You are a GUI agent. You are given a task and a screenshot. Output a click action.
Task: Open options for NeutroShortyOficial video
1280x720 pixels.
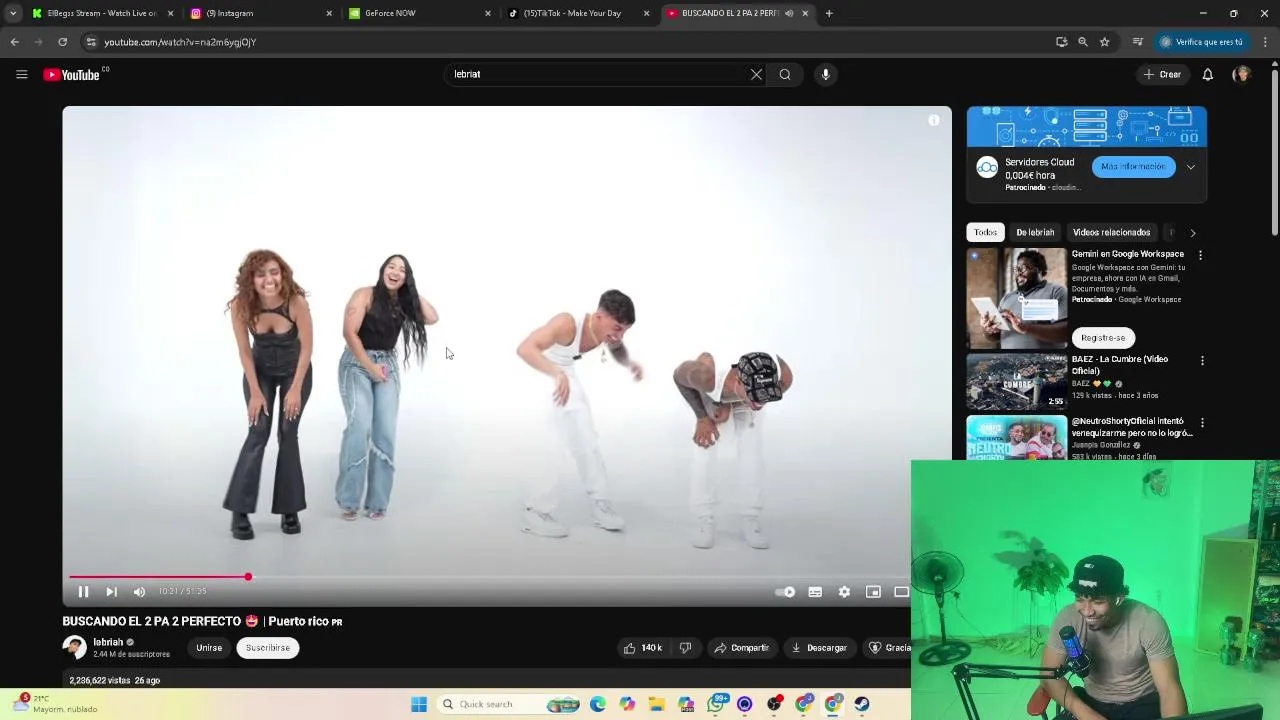tap(1202, 423)
